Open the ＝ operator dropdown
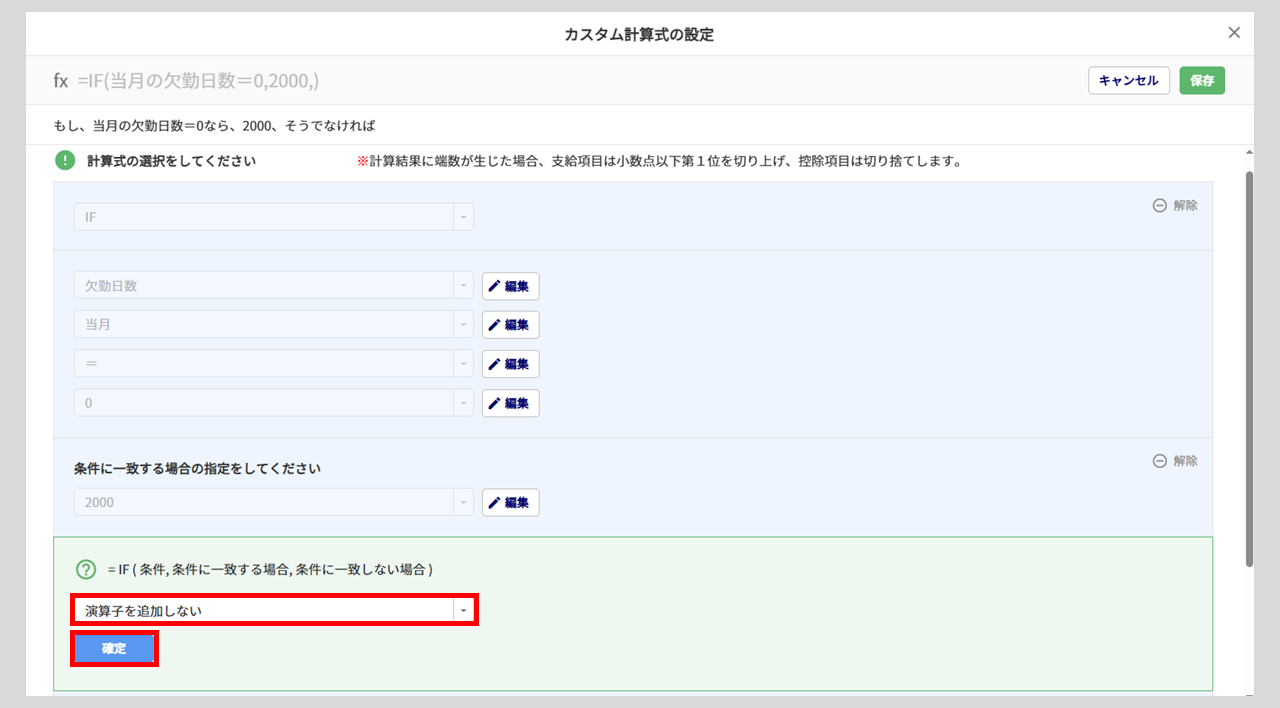 point(274,364)
